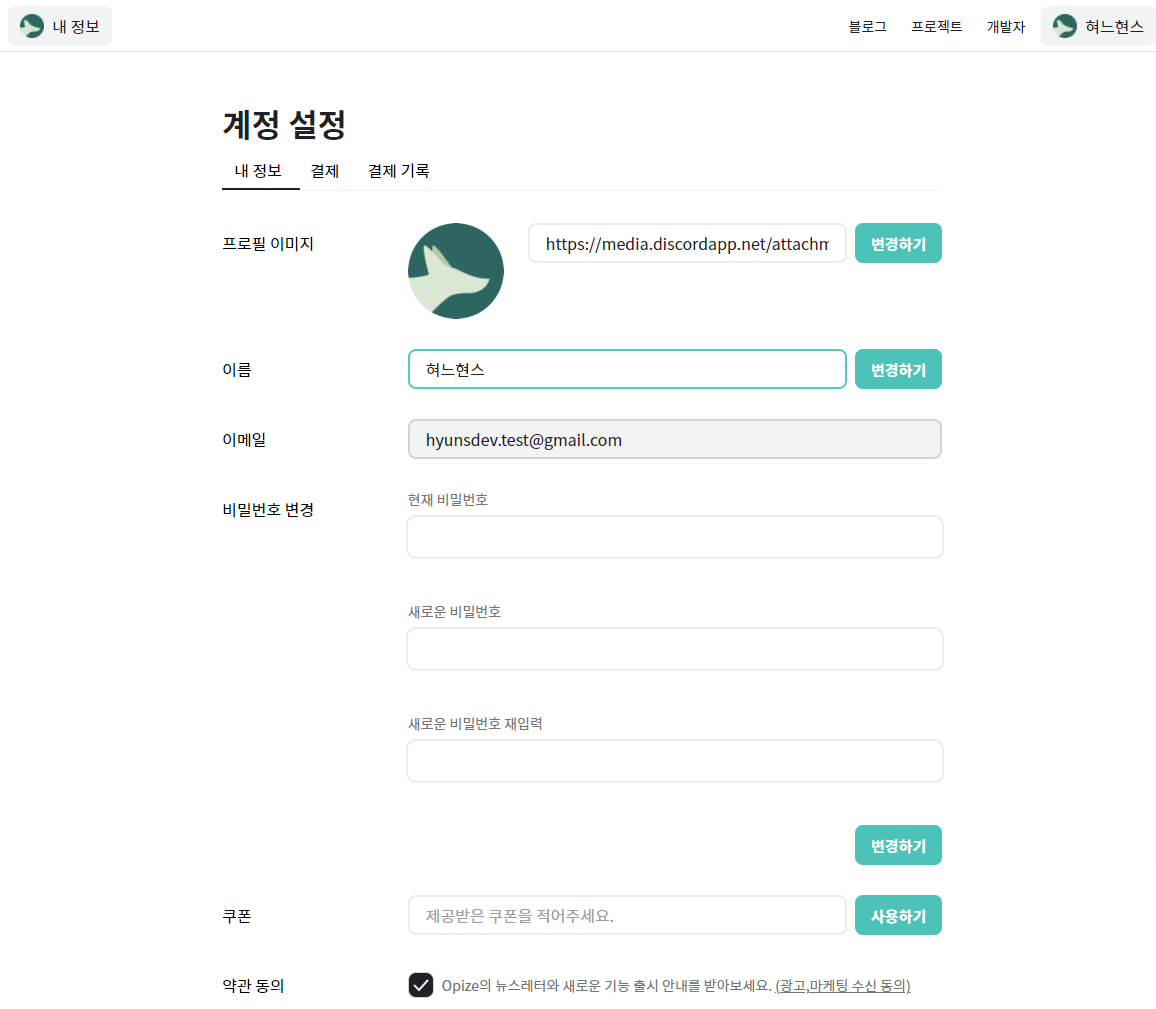Viewport: 1156px width, 1009px height.
Task: Click the 쿠폰 label
Action: (x=237, y=915)
